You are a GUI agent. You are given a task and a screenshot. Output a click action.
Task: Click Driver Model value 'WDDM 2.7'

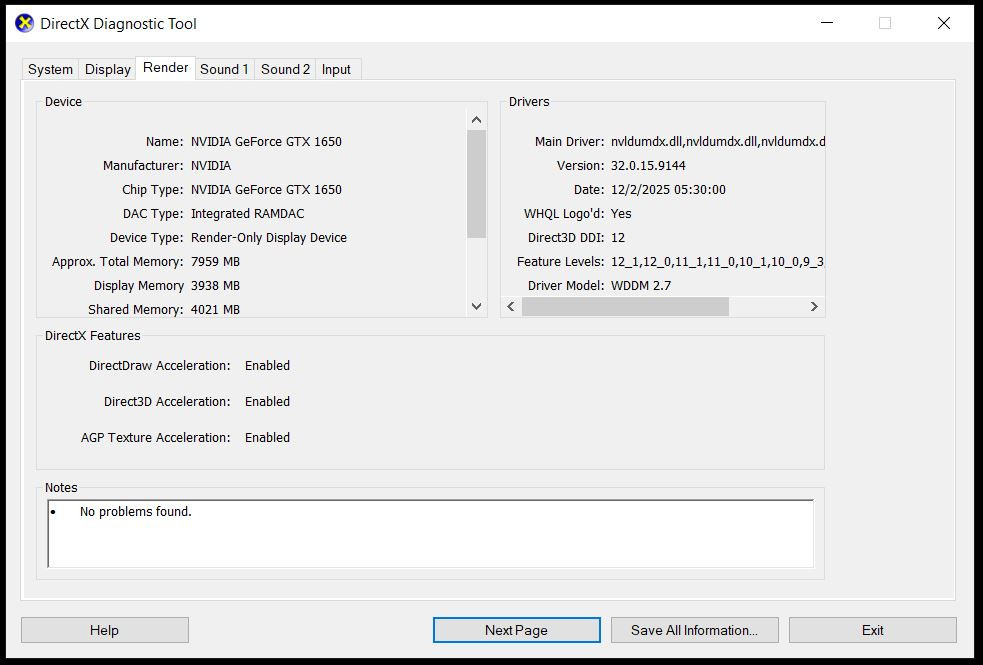click(x=641, y=286)
